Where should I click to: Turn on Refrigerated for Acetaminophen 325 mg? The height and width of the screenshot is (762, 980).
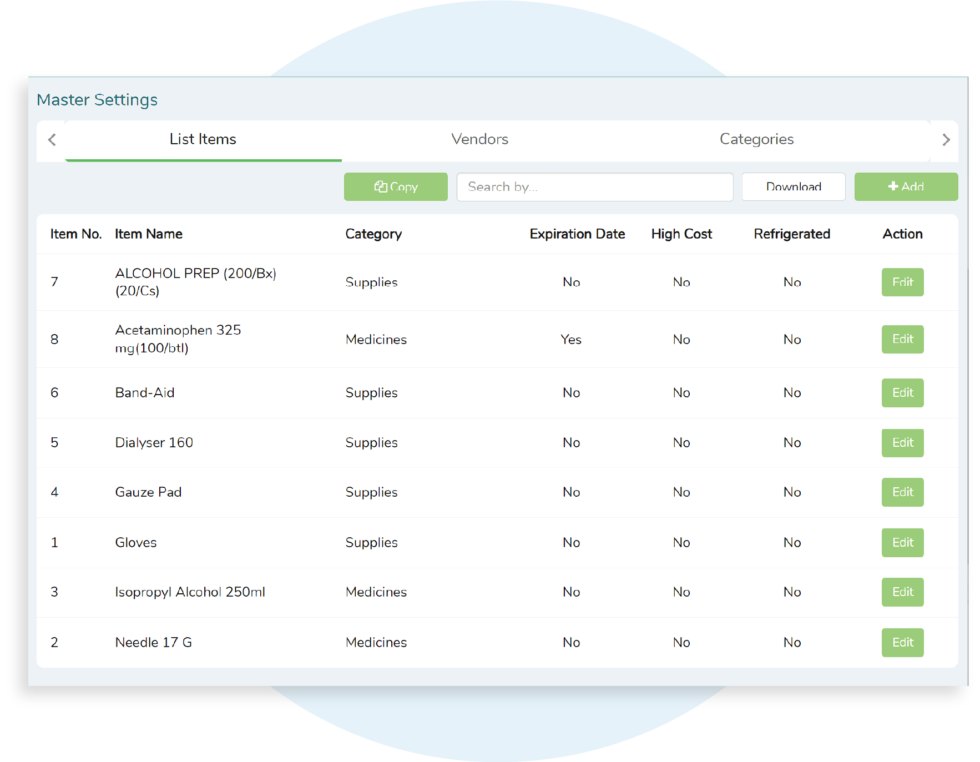(792, 339)
